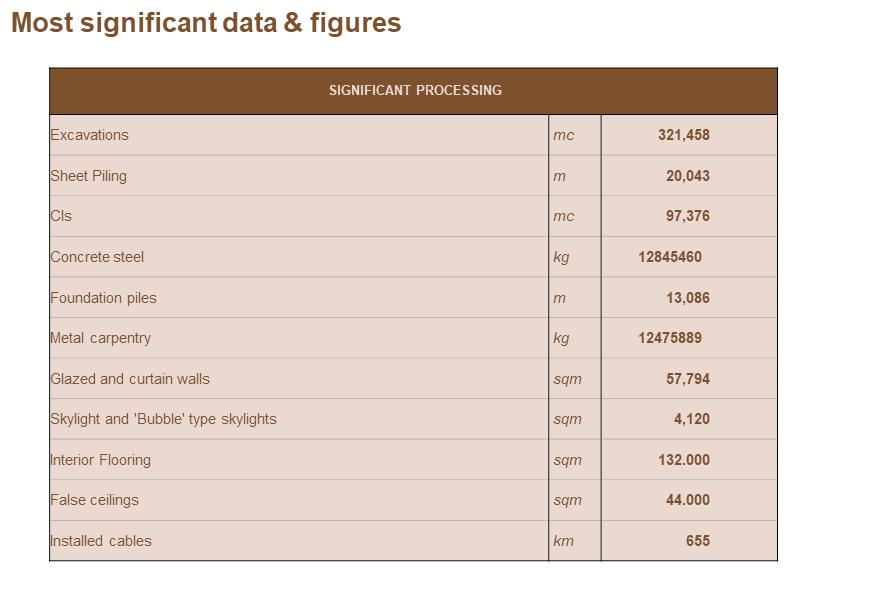Click the value 57,794 for glazed walls

pos(687,379)
